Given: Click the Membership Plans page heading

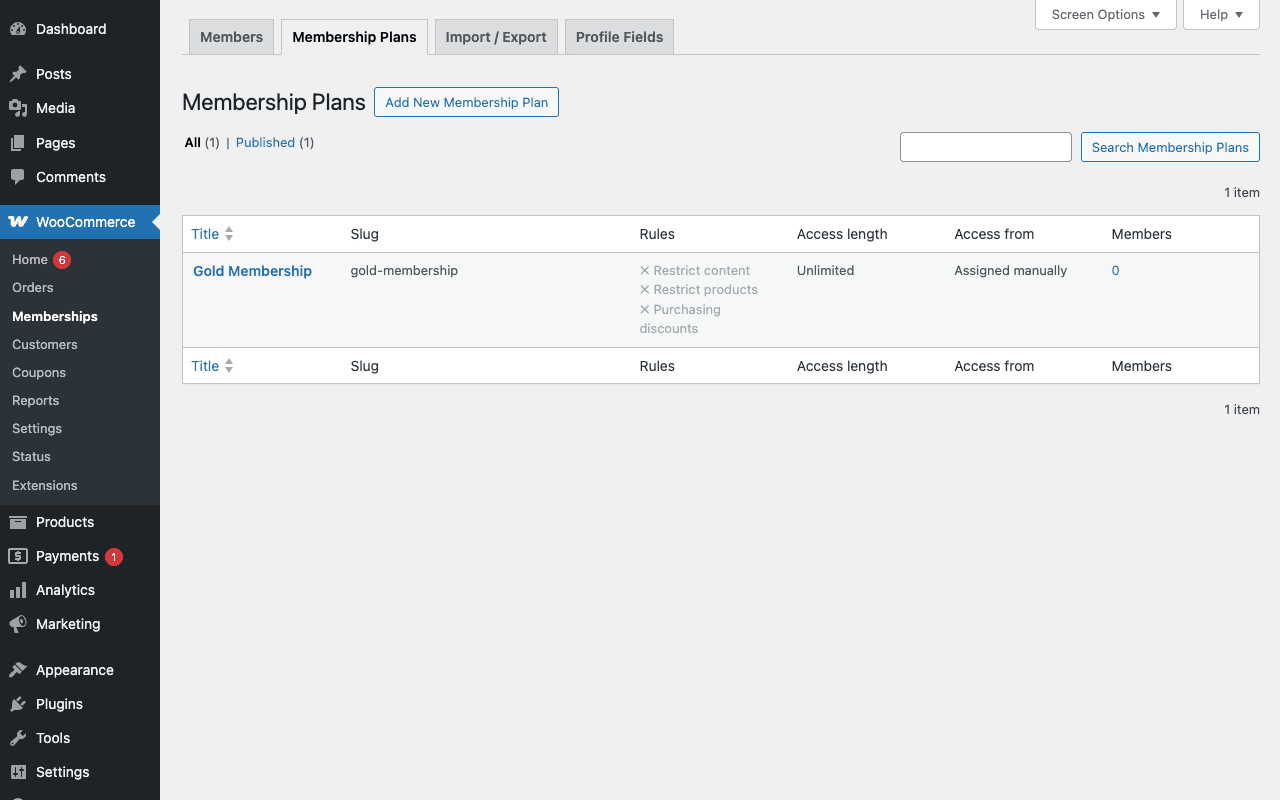Looking at the screenshot, I should 274,102.
